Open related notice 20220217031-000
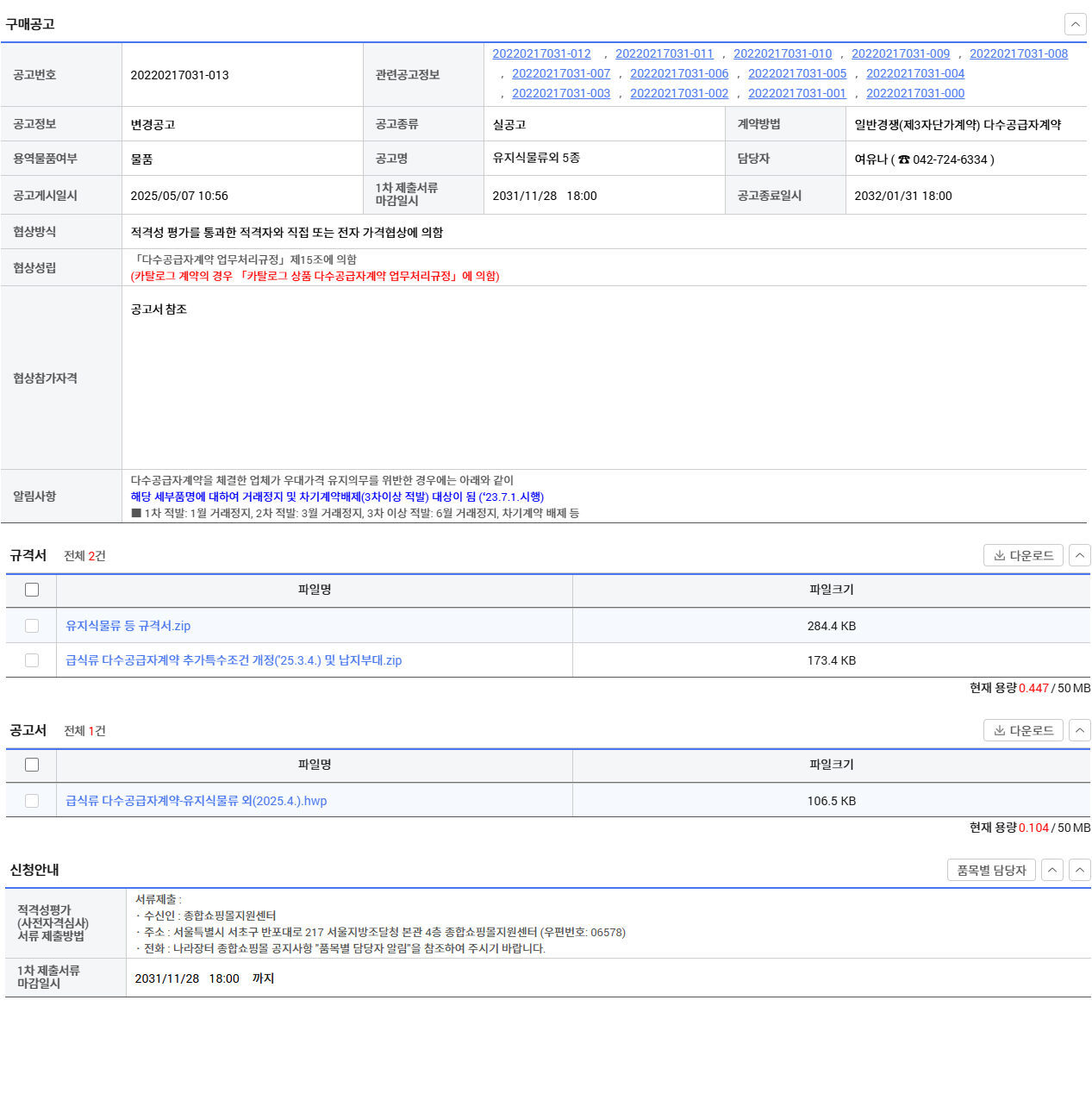This screenshot has height=1100, width=1092. coord(914,93)
